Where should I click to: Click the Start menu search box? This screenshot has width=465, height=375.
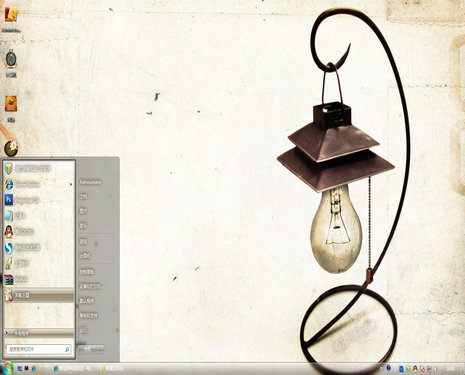click(38, 349)
